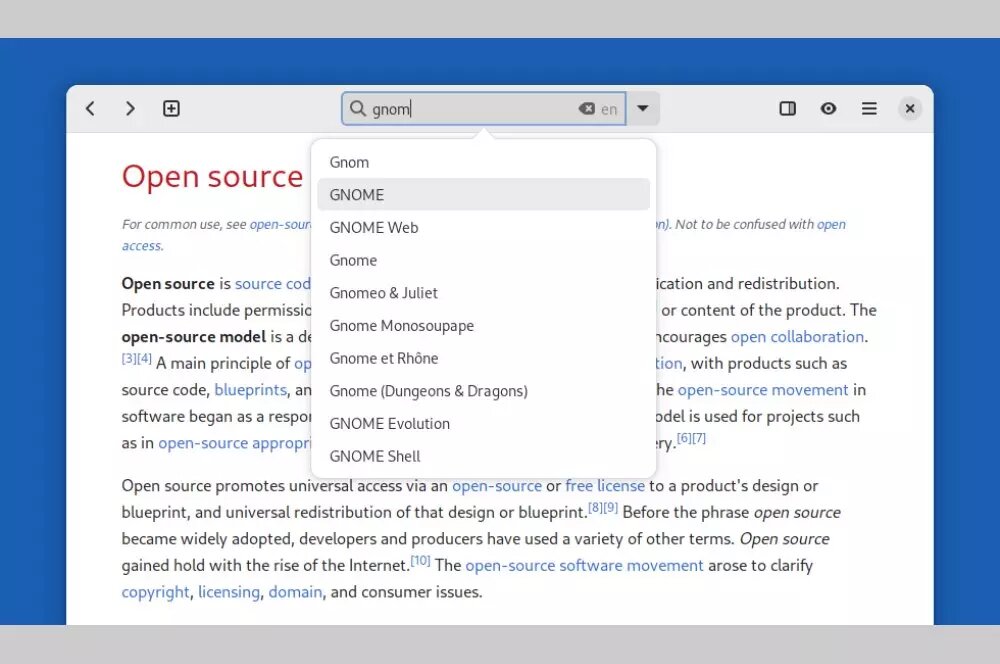Open the 'open access' link

click(x=142, y=246)
